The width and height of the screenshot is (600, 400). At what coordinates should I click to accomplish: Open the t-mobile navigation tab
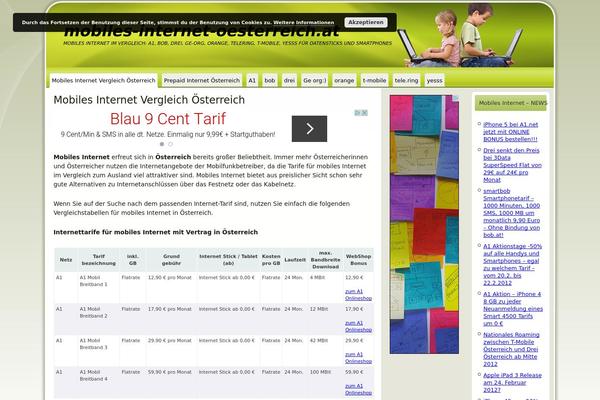374,80
